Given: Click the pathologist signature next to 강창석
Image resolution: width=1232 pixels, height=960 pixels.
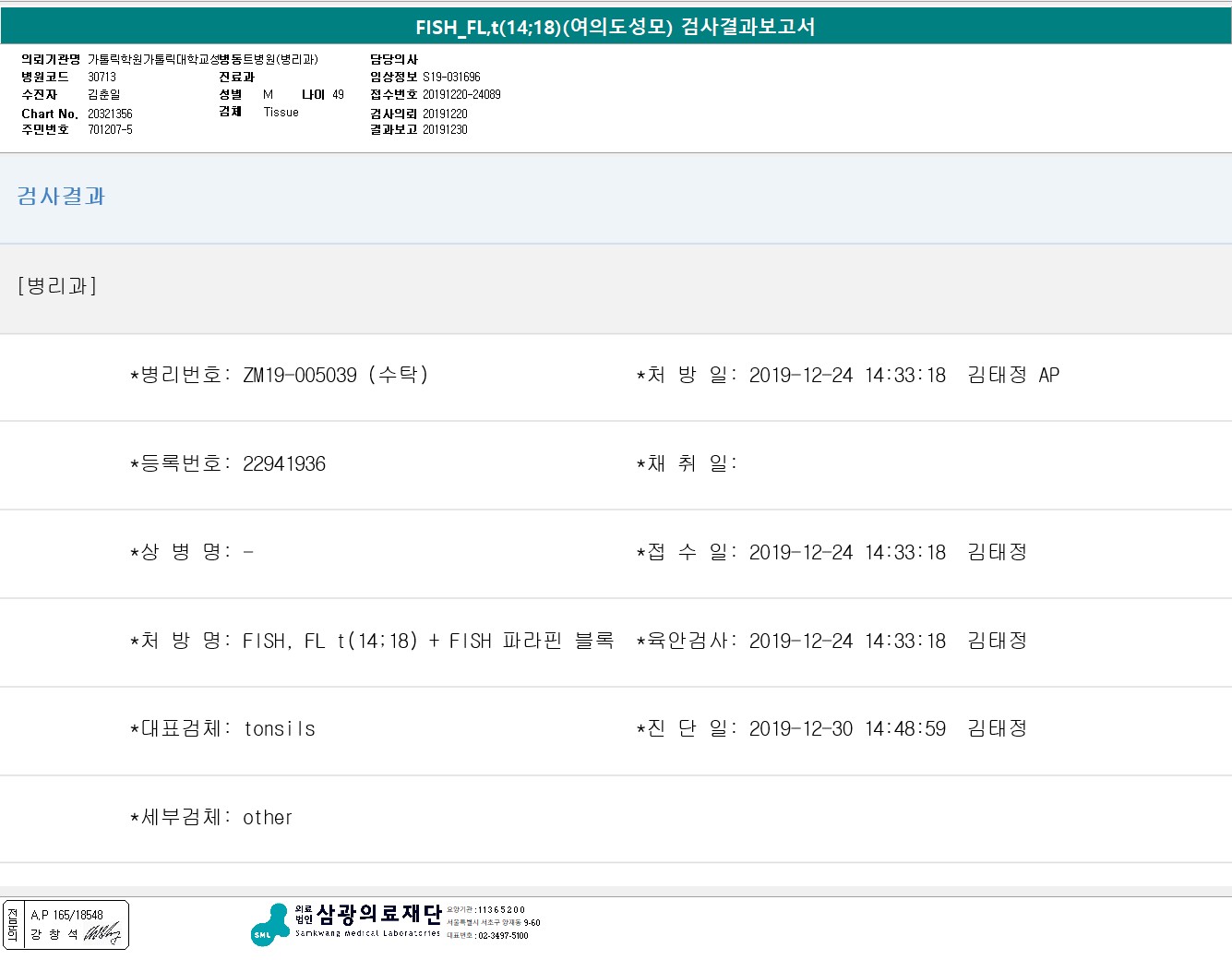Looking at the screenshot, I should pyautogui.click(x=102, y=934).
